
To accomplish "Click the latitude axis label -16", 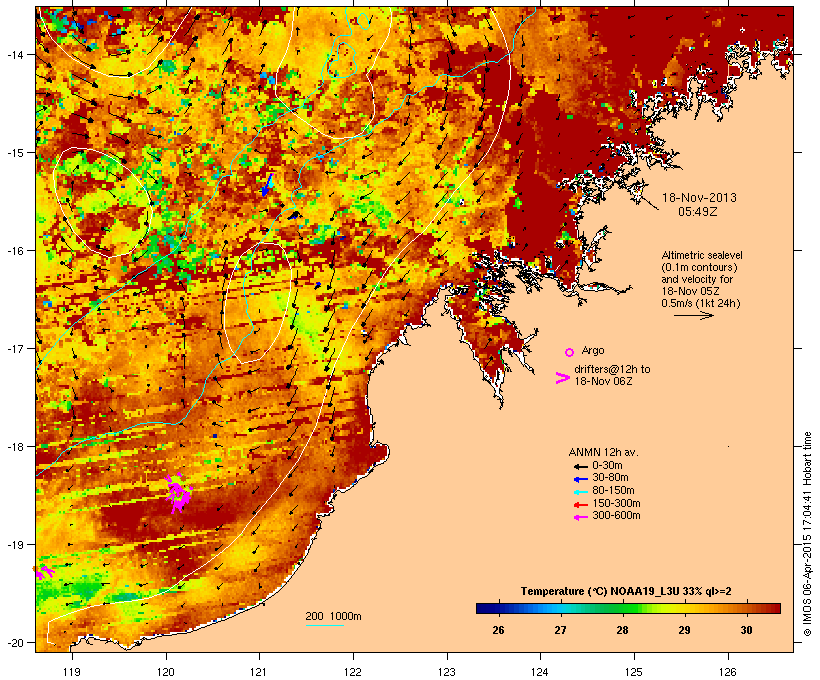I will click(14, 251).
